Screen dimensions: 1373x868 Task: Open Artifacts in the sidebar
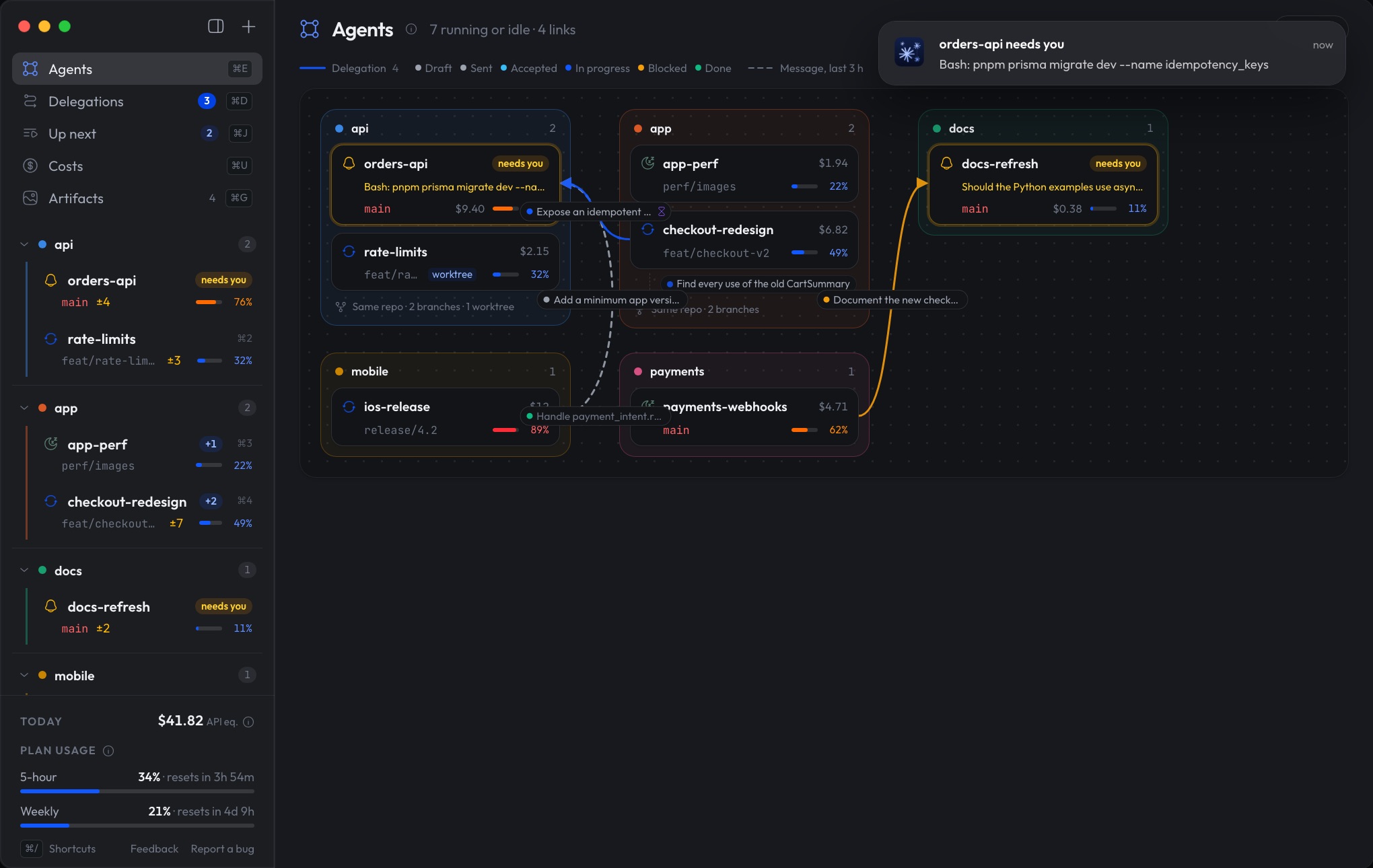point(137,198)
